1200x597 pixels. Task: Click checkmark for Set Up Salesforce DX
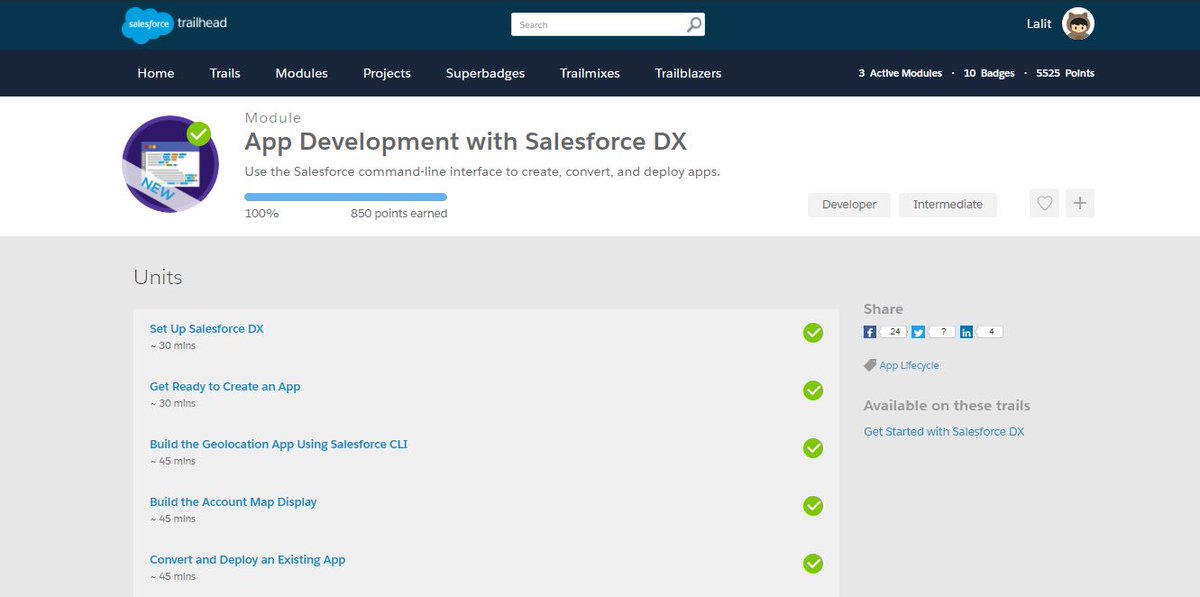pos(813,333)
